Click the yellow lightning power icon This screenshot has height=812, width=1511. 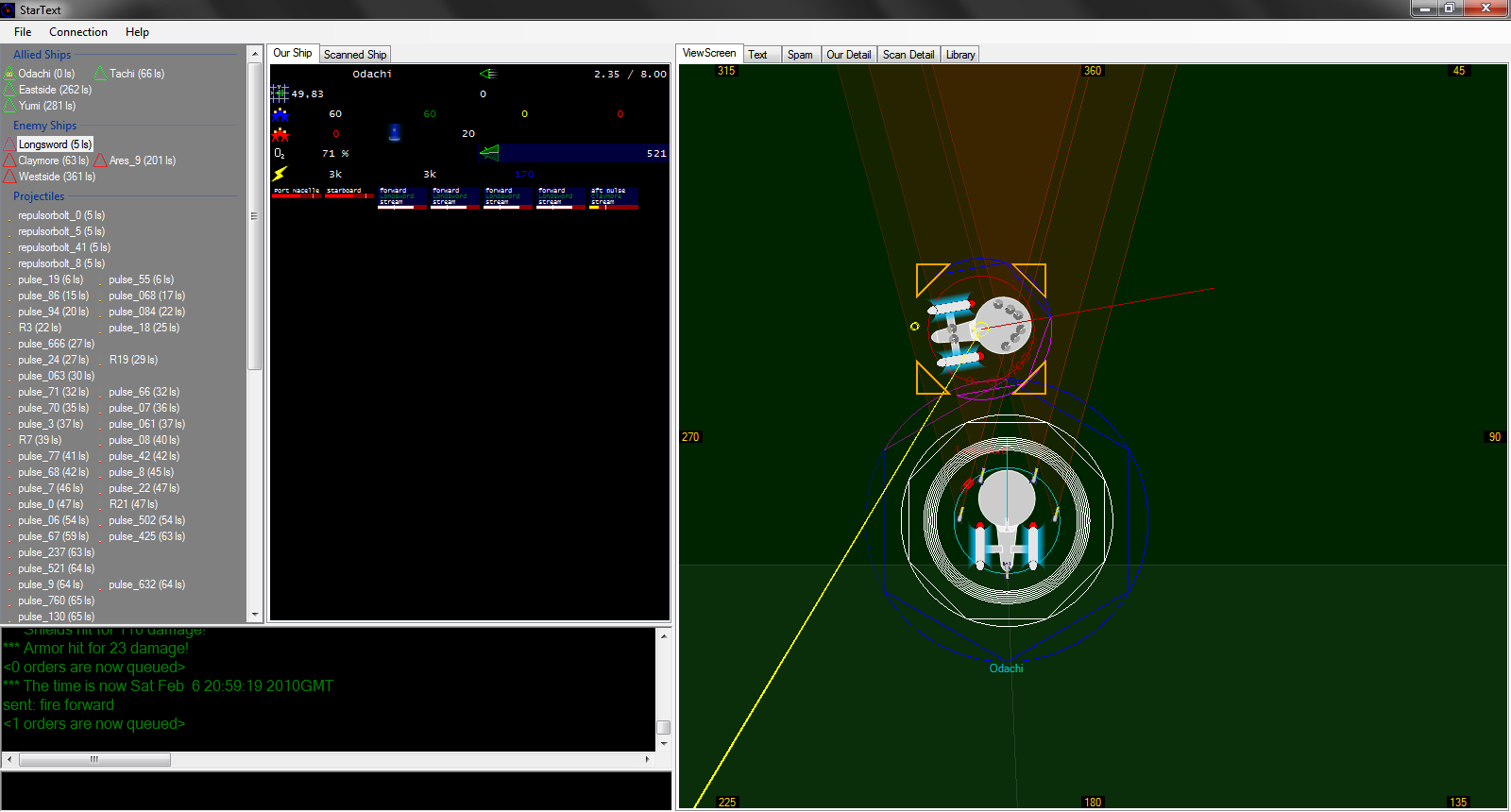[280, 174]
